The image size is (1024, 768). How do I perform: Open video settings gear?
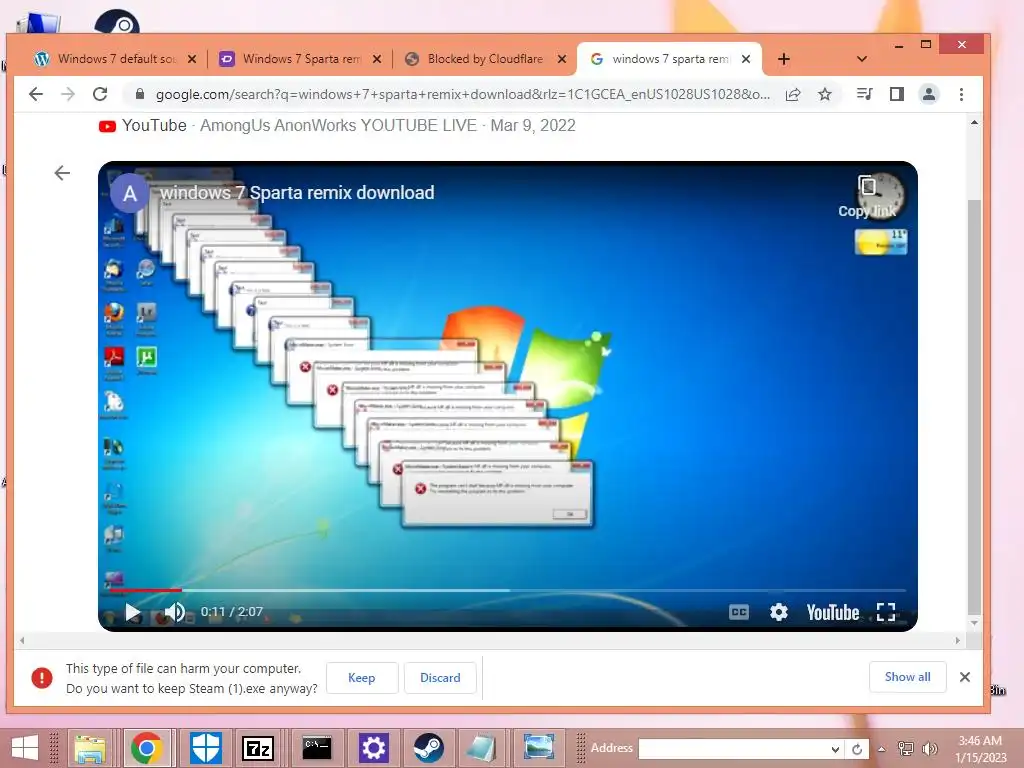(x=778, y=612)
